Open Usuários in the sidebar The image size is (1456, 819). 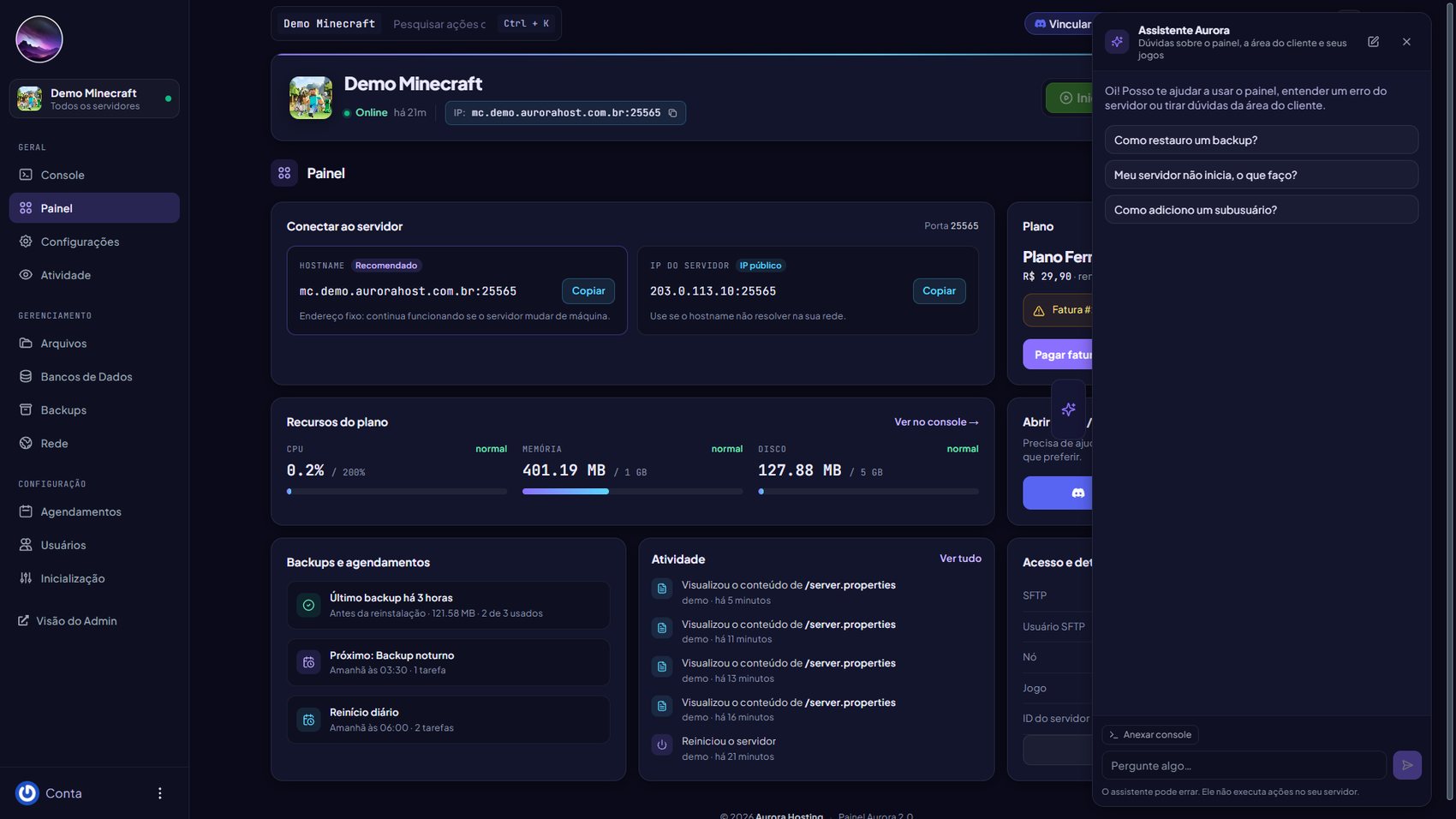click(94, 545)
